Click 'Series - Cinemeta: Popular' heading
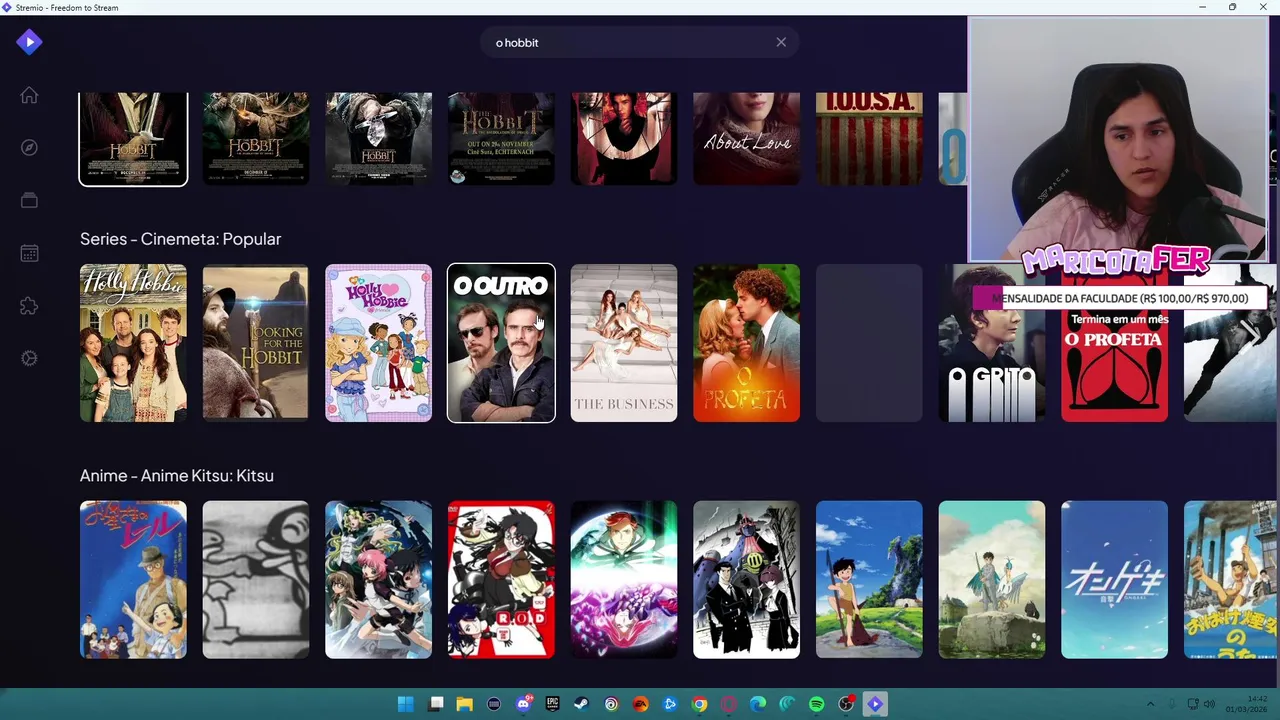The height and width of the screenshot is (720, 1280). click(x=180, y=239)
